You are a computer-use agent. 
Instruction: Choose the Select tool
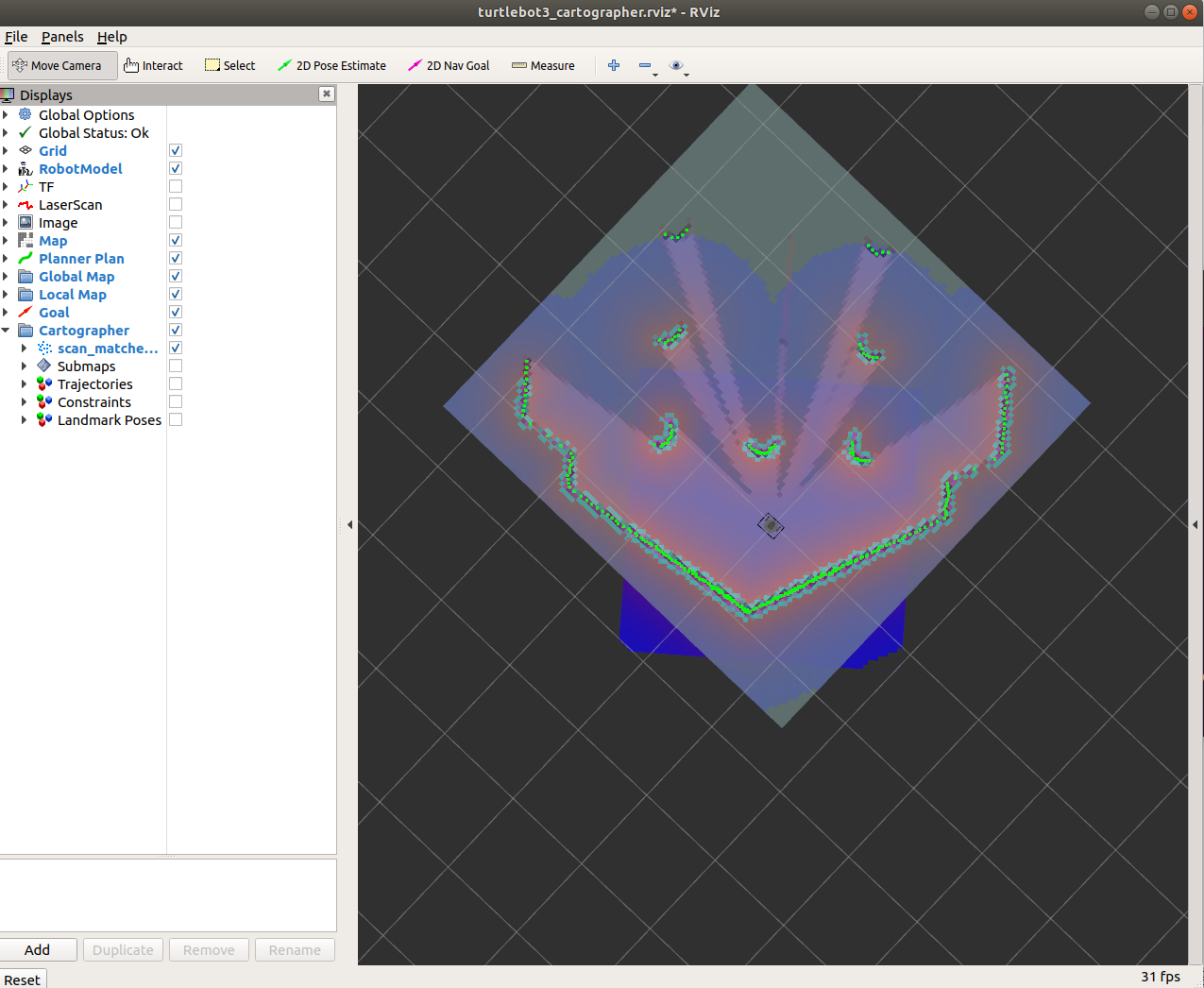point(229,65)
